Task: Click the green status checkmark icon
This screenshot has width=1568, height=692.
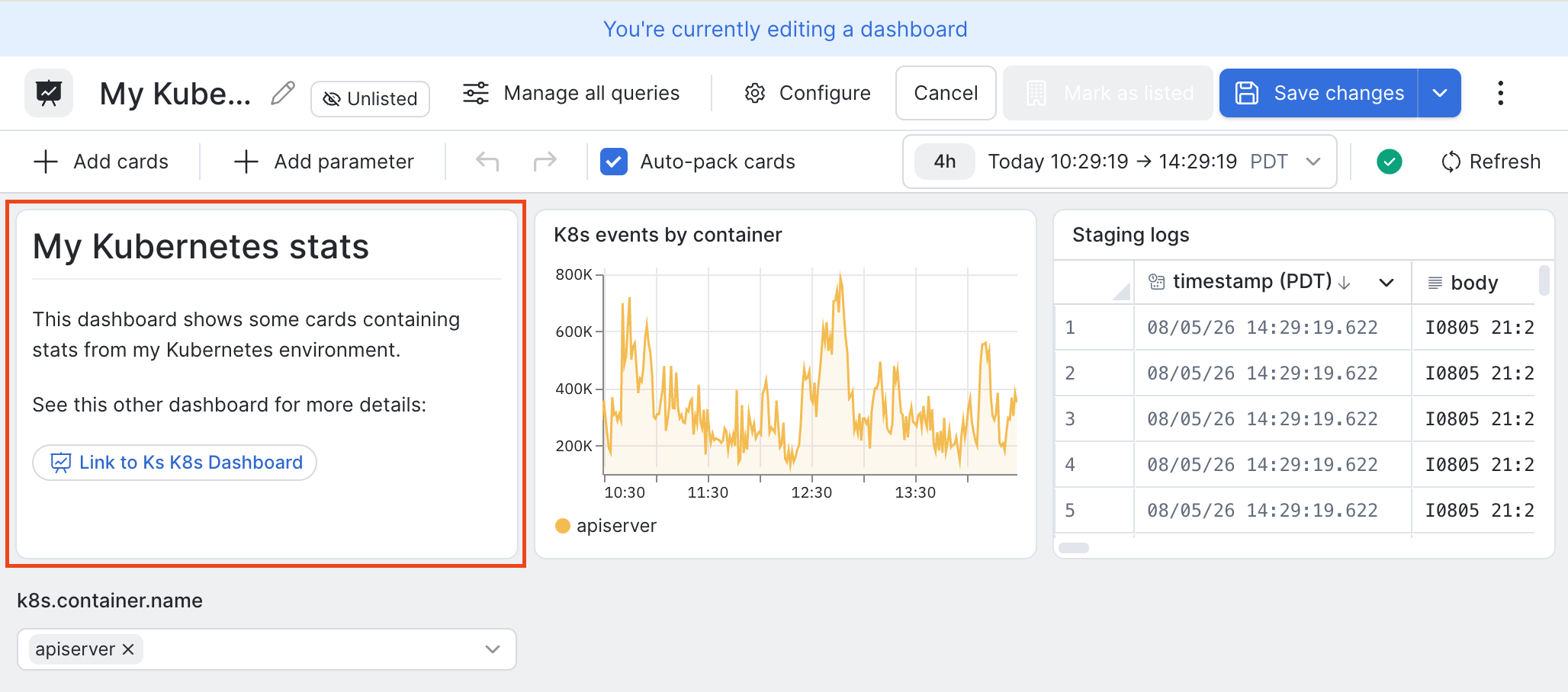Action: (1390, 162)
